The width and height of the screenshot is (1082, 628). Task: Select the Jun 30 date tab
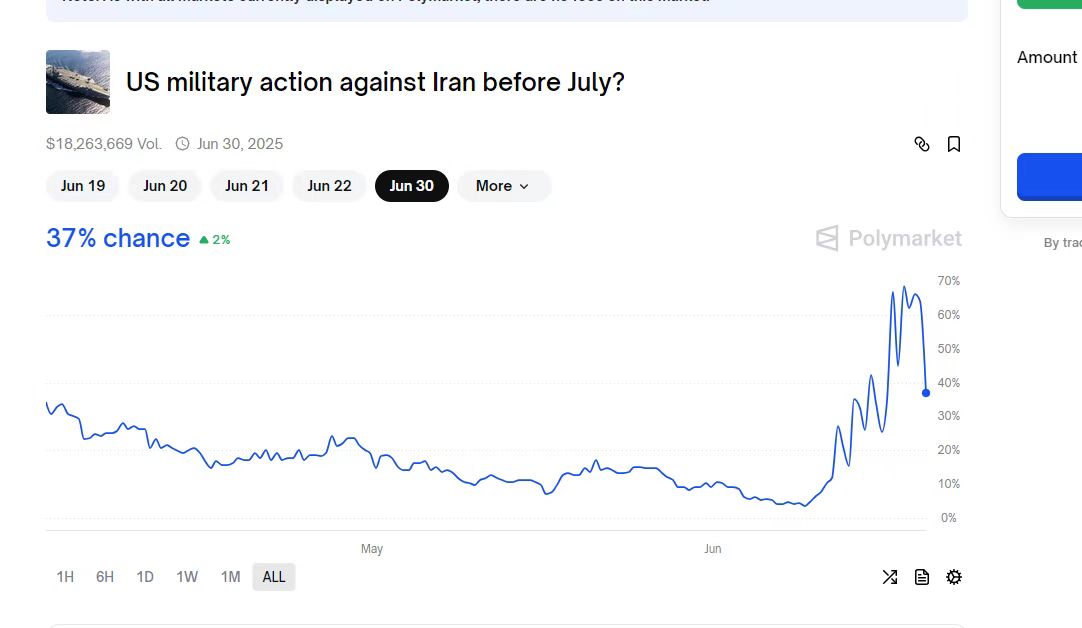pos(411,186)
